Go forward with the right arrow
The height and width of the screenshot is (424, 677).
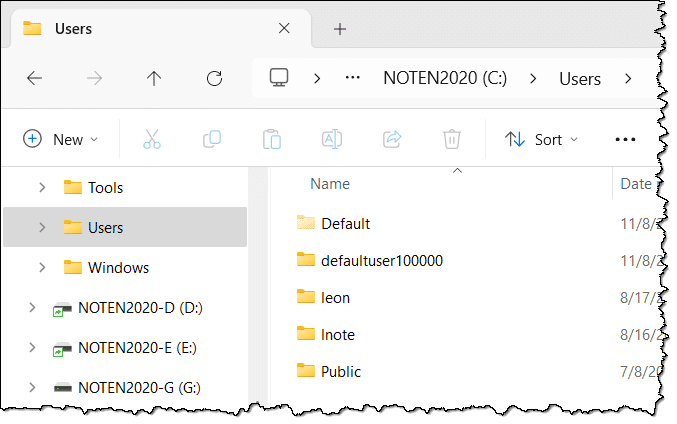pyautogui.click(x=94, y=78)
